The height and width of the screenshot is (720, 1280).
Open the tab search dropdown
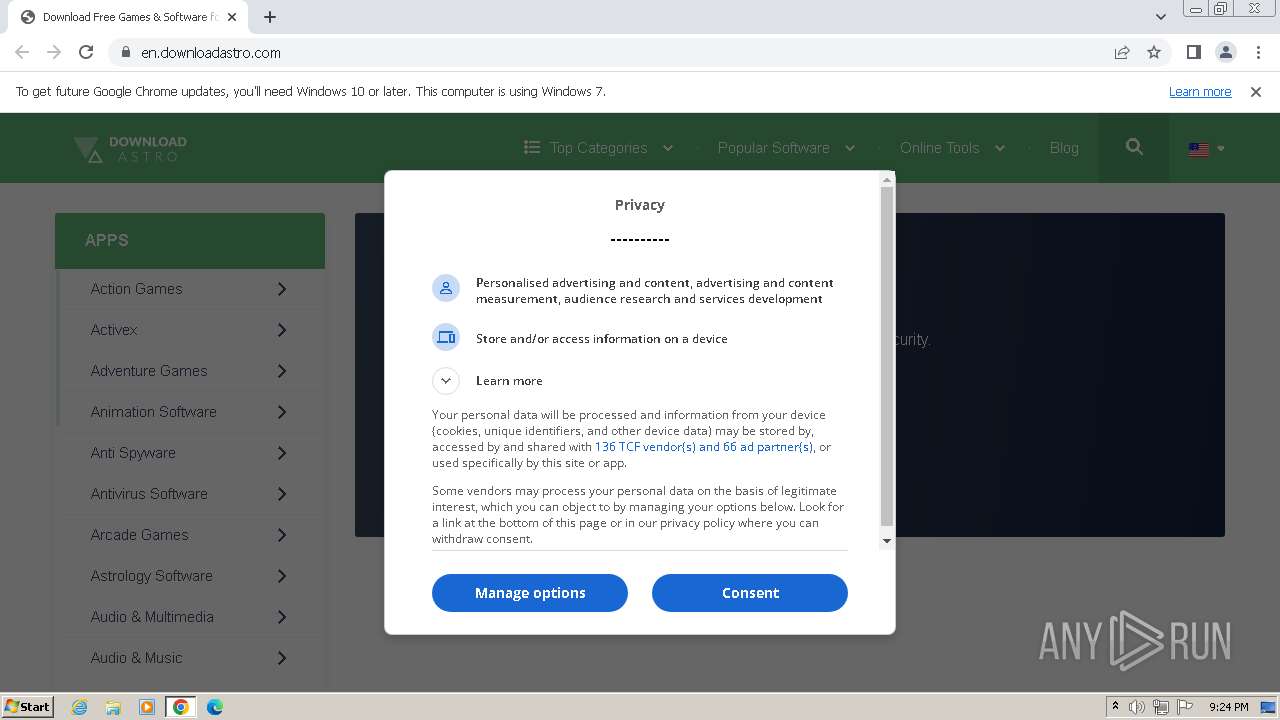pyautogui.click(x=1160, y=17)
